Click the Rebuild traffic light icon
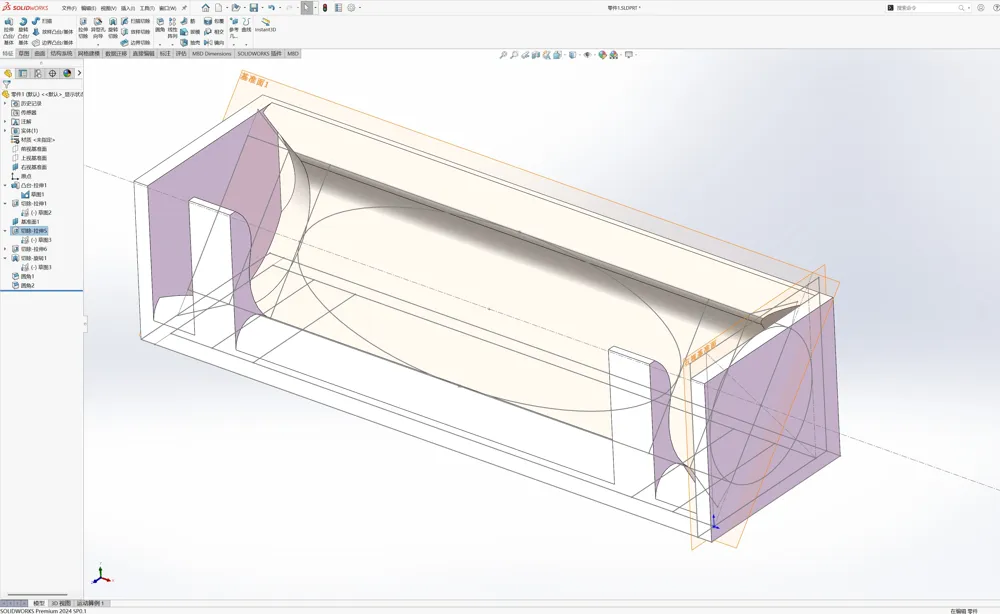1000x614 pixels. pyautogui.click(x=325, y=8)
